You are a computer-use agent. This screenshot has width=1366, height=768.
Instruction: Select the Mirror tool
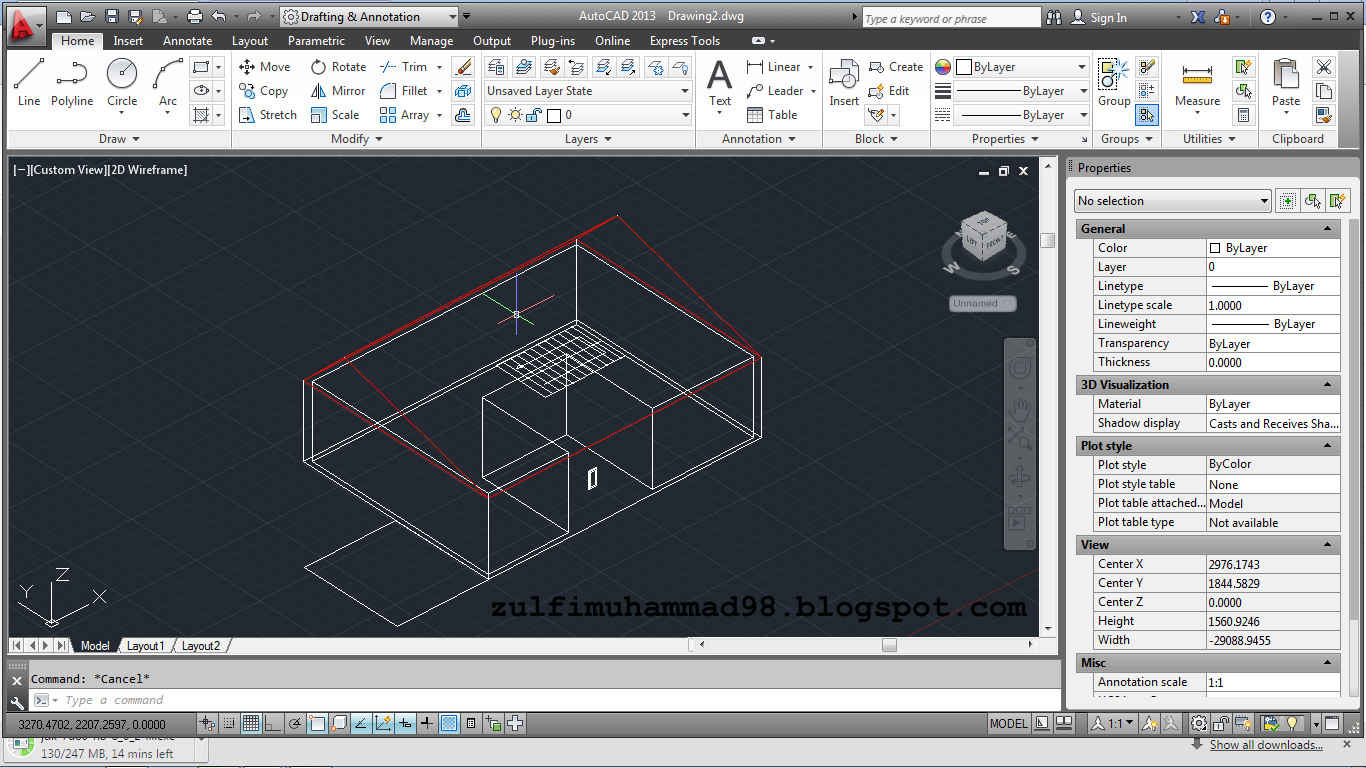coord(339,90)
